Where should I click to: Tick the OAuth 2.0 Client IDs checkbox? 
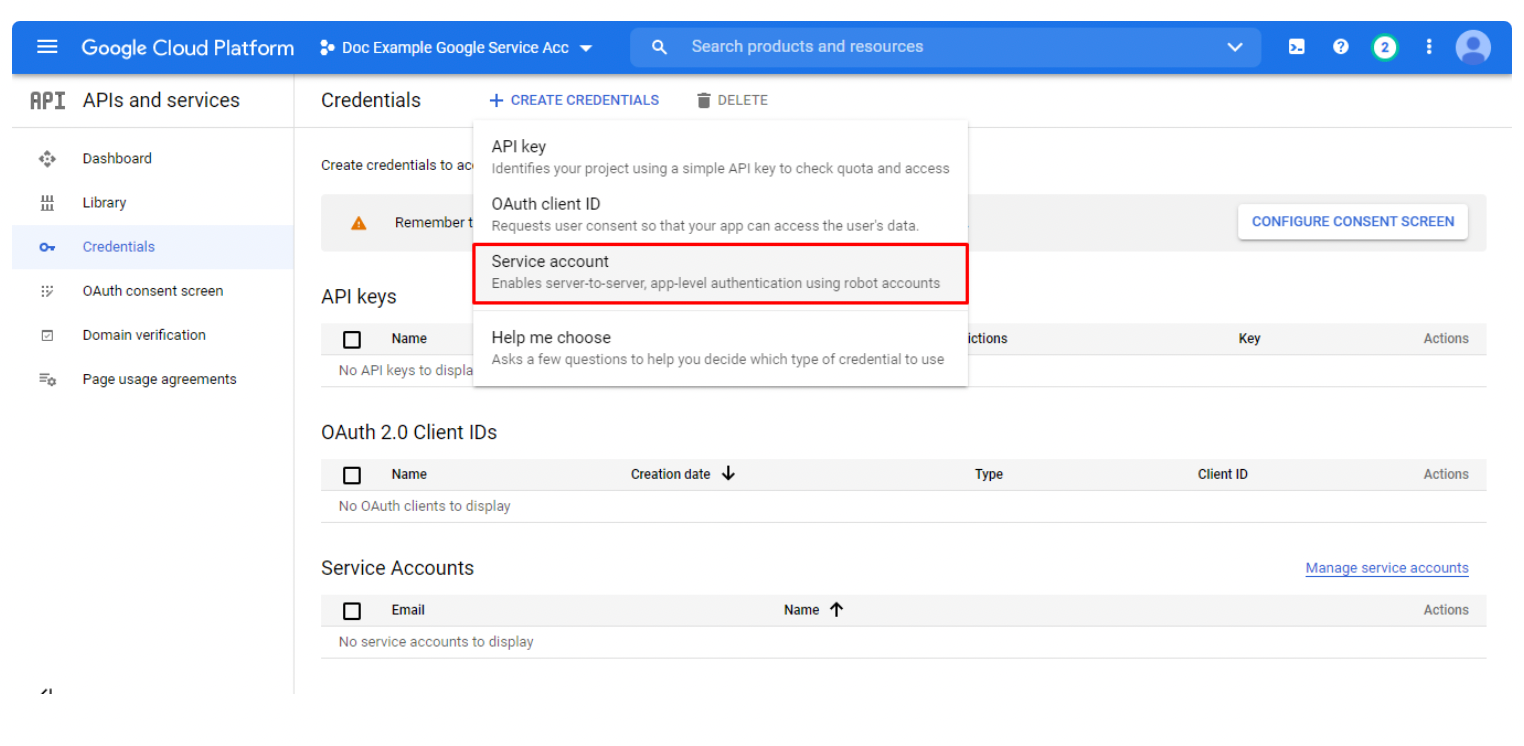352,475
